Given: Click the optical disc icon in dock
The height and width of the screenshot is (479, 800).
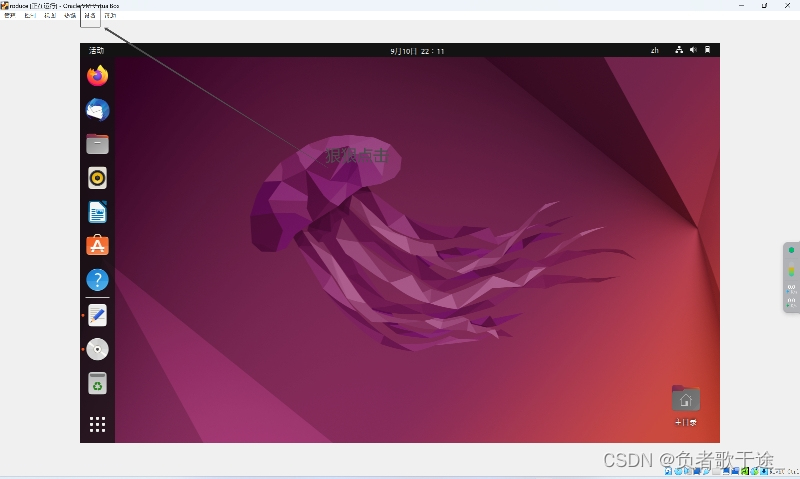Looking at the screenshot, I should pyautogui.click(x=97, y=349).
